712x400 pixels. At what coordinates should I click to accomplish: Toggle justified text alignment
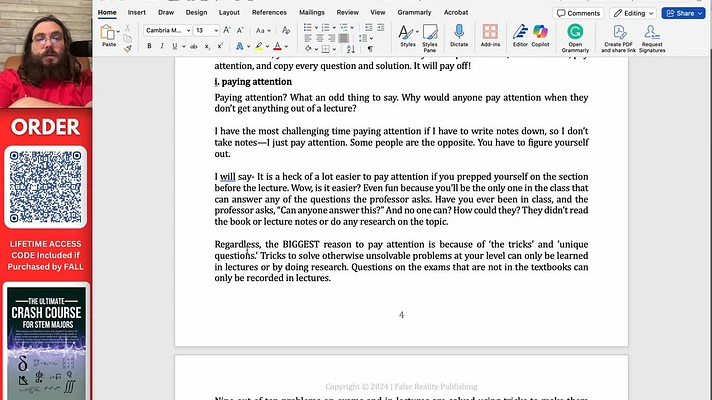(x=344, y=38)
